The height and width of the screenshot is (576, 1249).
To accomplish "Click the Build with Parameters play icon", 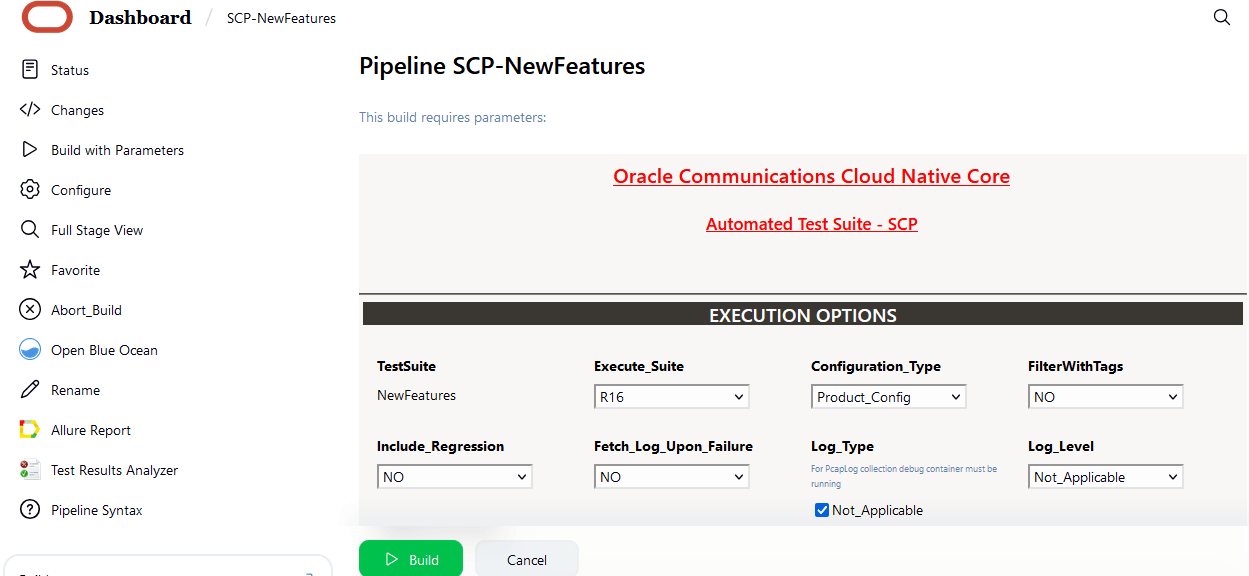I will (x=30, y=150).
